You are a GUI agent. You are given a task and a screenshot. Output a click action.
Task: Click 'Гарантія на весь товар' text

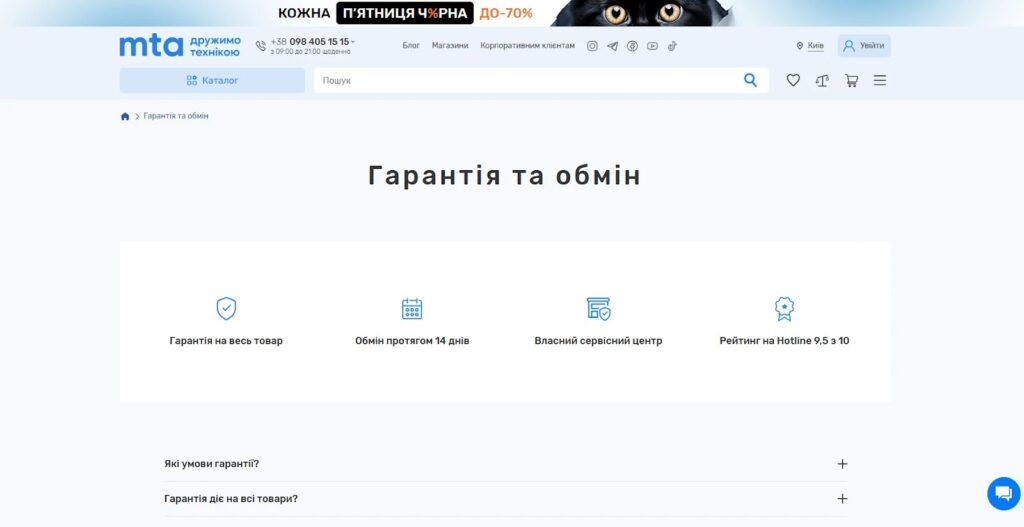pos(226,341)
